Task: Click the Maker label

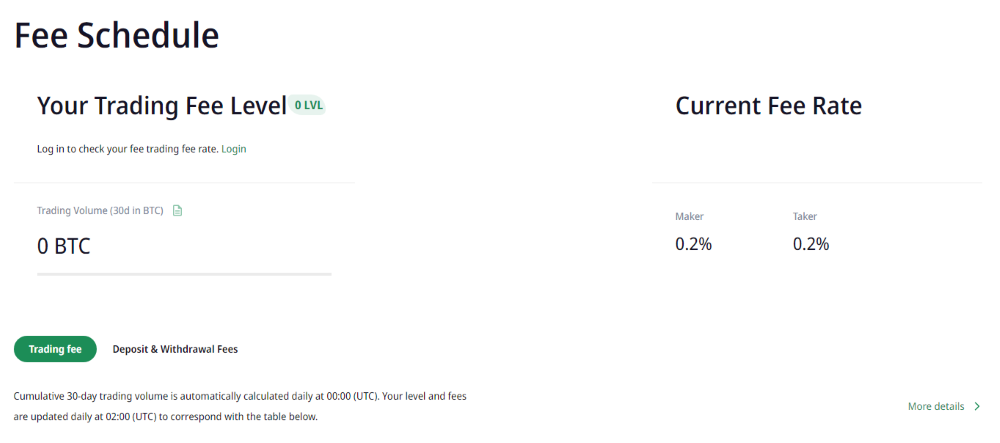Action: click(x=689, y=216)
